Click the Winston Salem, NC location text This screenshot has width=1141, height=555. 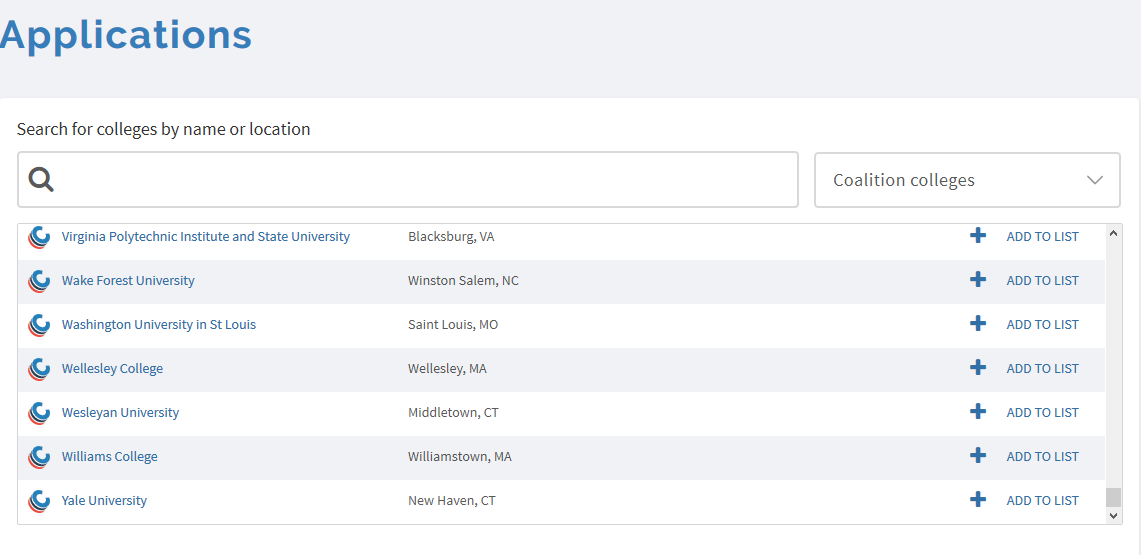464,281
